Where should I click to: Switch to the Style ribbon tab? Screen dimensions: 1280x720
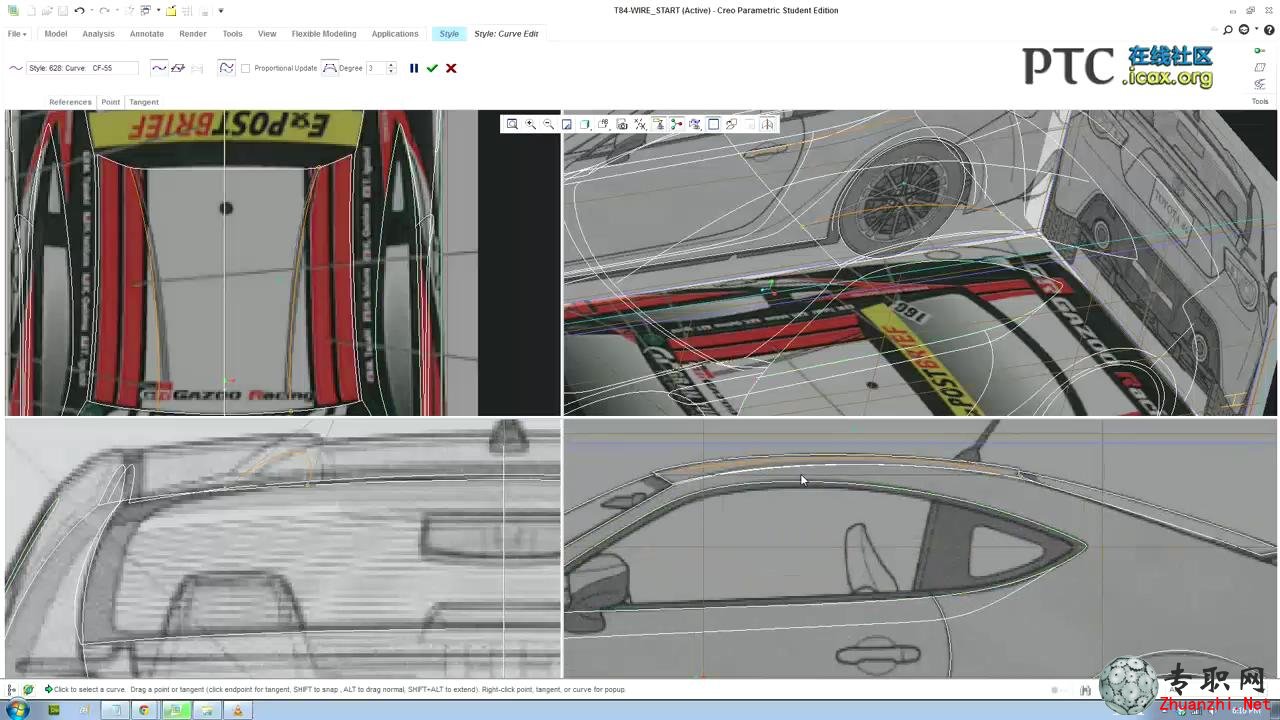pyautogui.click(x=449, y=34)
